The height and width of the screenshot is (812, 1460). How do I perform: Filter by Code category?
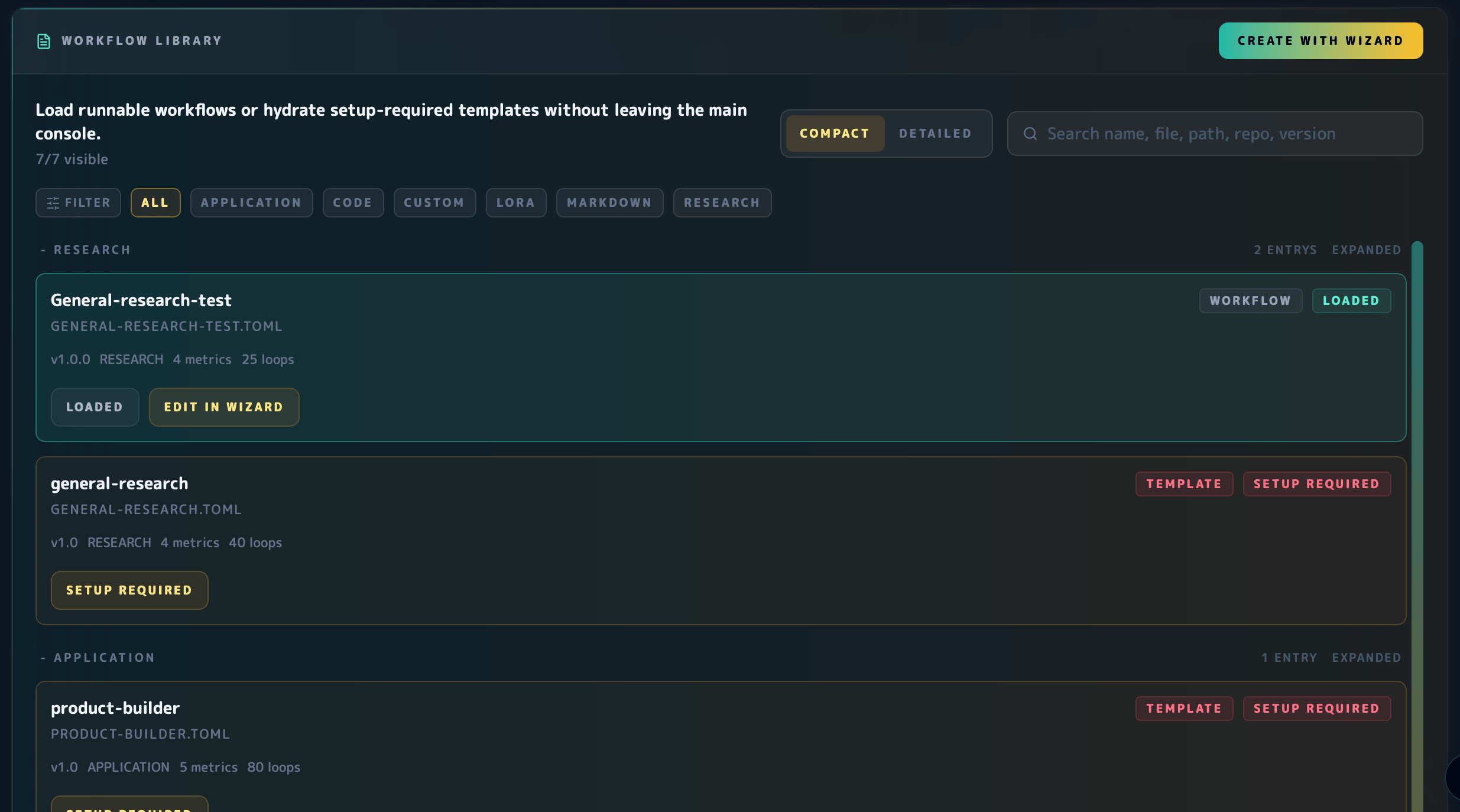[x=353, y=203]
